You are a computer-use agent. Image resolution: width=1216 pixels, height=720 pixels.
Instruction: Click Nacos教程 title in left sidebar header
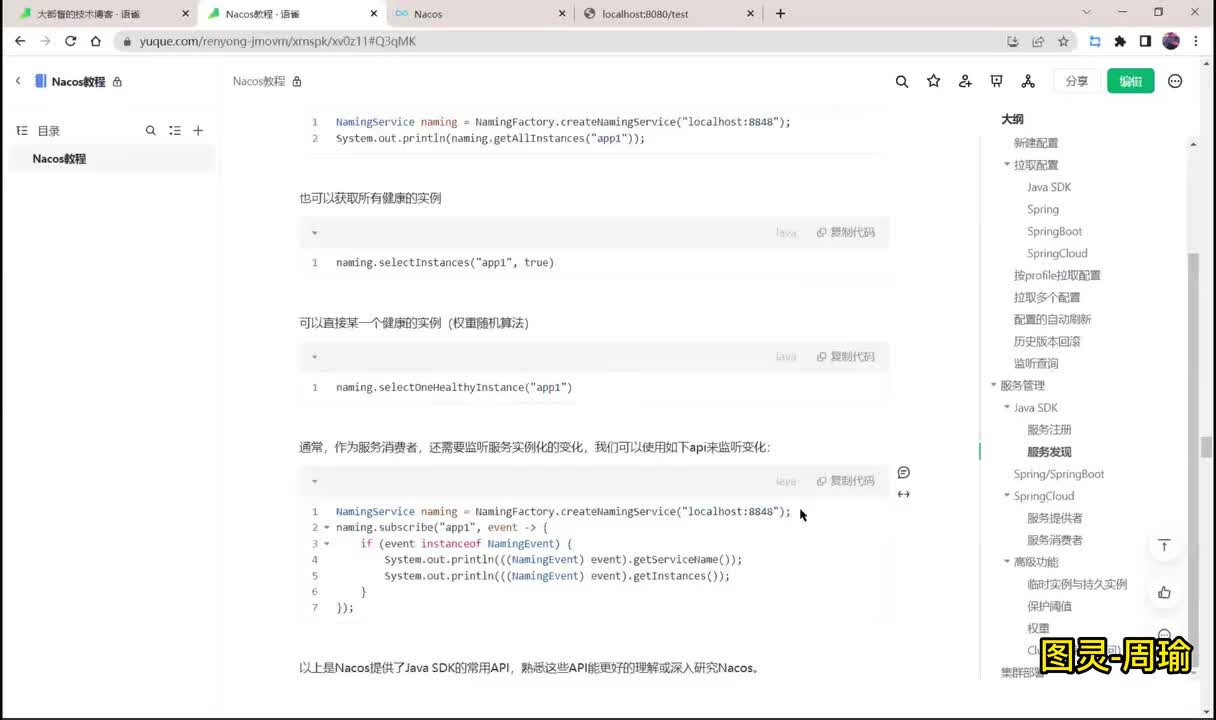tap(78, 81)
